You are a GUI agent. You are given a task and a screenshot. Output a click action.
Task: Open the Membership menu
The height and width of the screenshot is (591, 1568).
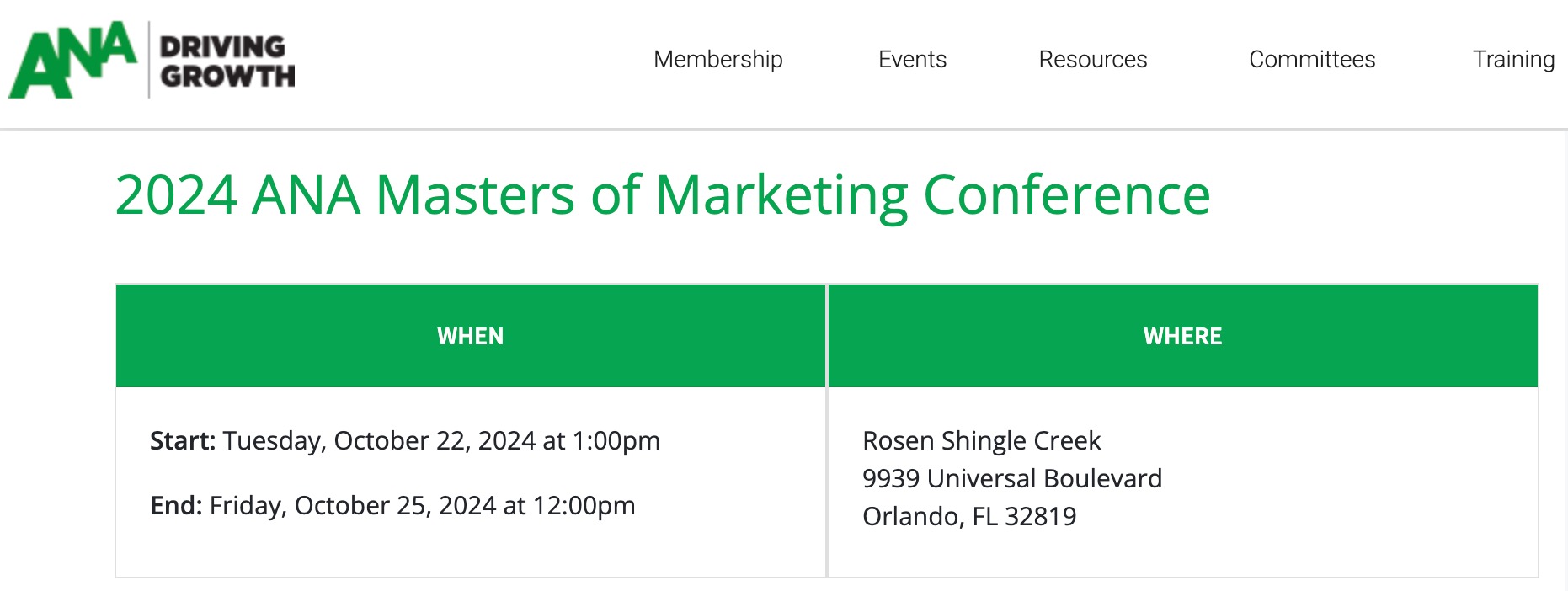coord(717,60)
